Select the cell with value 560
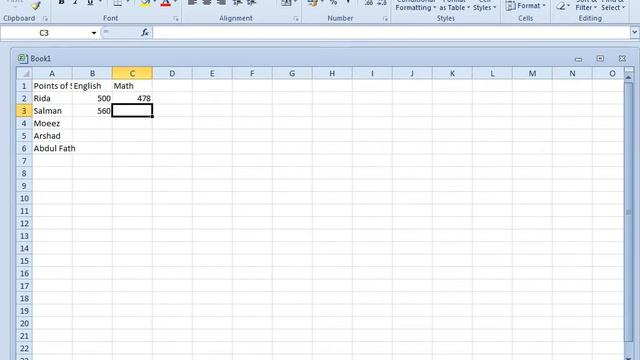The width and height of the screenshot is (640, 360). [x=92, y=111]
